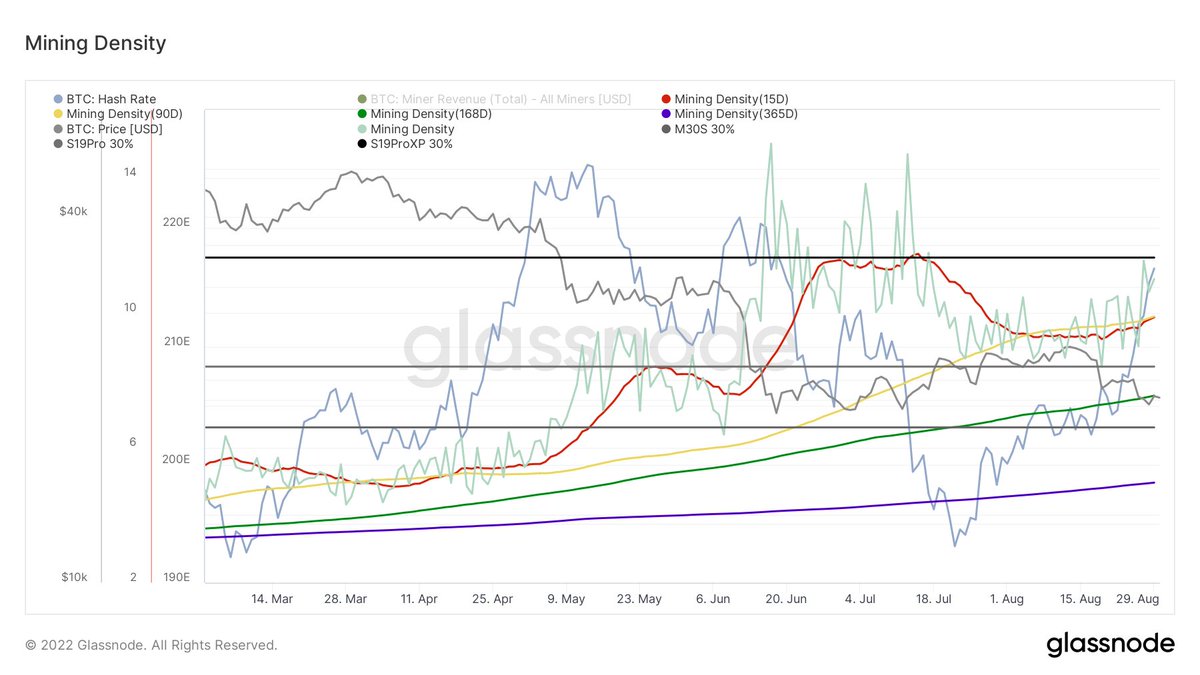Click the 6. Jun date axis label

(713, 599)
